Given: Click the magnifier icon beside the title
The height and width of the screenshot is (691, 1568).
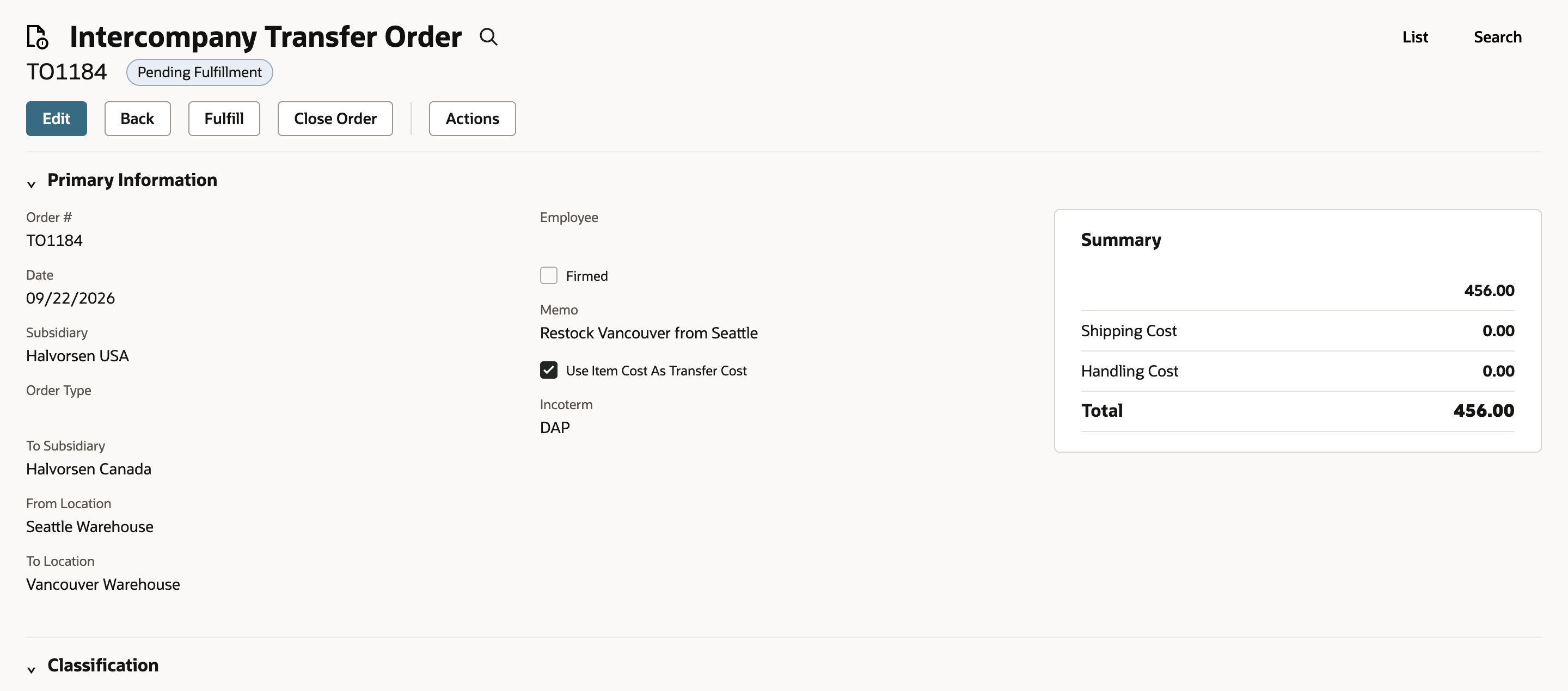Looking at the screenshot, I should (488, 36).
